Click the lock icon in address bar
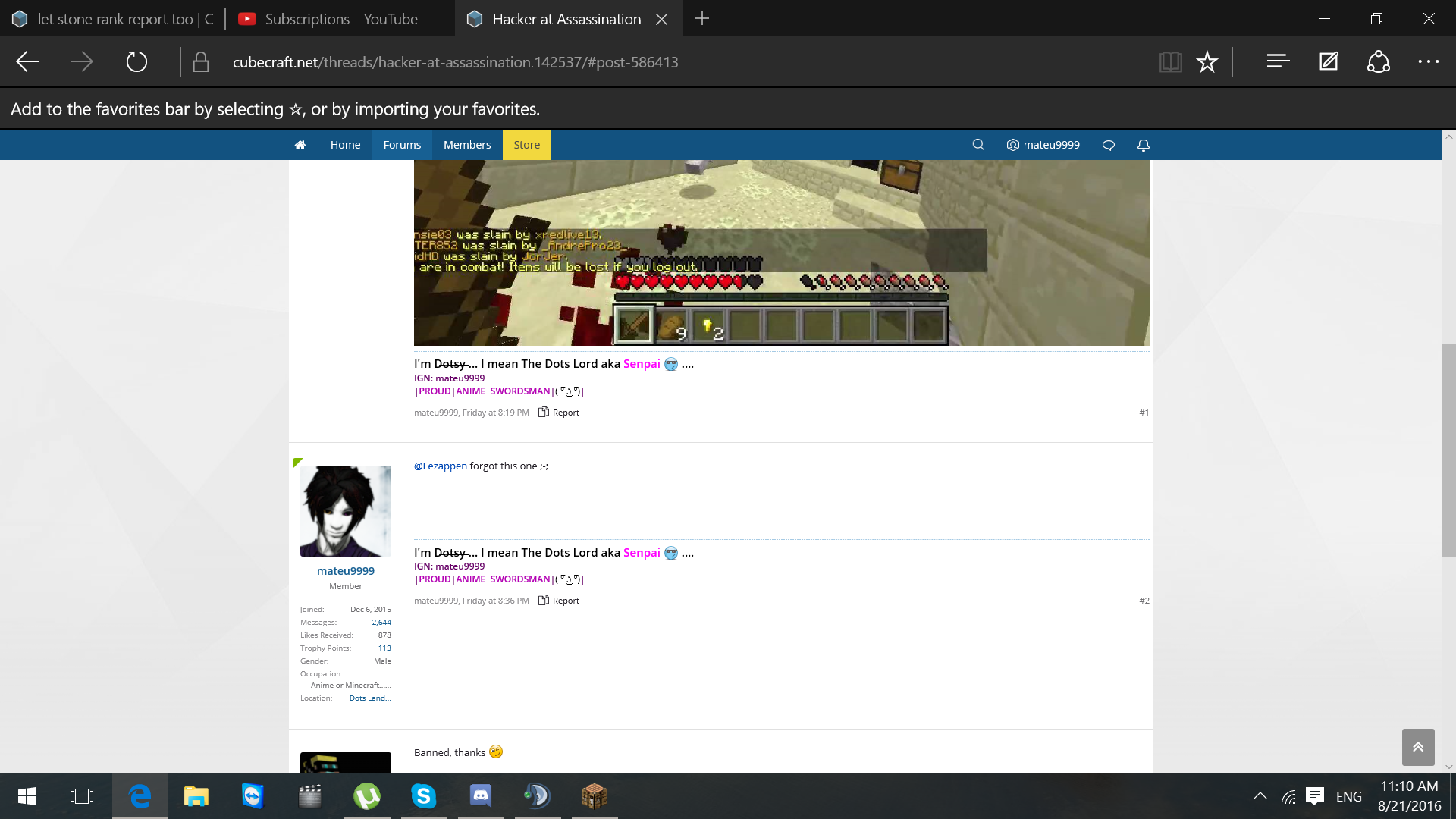 pyautogui.click(x=201, y=62)
